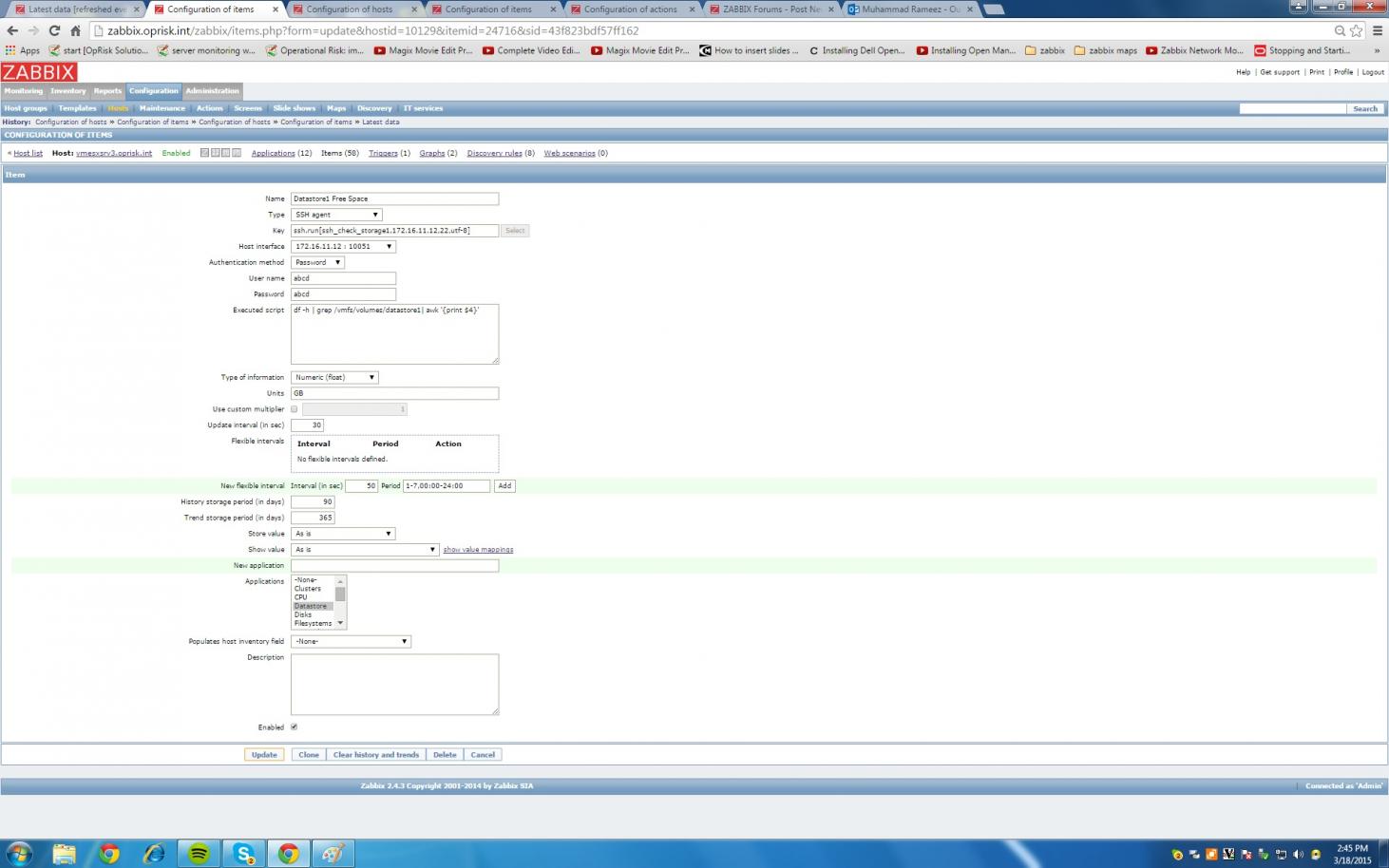Viewport: 1389px width, 868px height.
Task: Select 'Clusters' in the Applications list
Action: pos(307,589)
